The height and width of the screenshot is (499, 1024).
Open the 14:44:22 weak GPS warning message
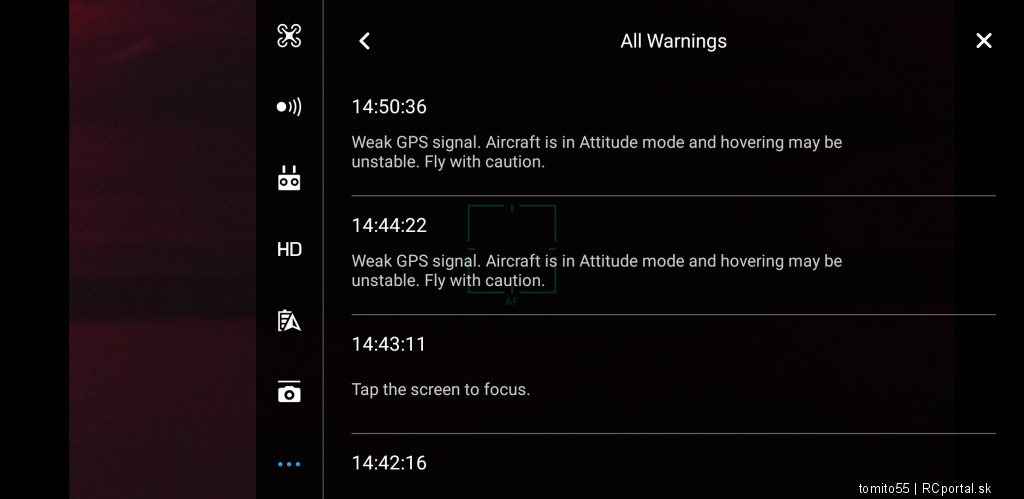tap(597, 270)
